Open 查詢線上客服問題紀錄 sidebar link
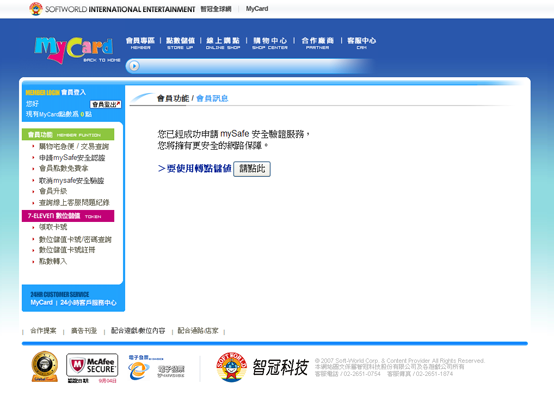 (74, 202)
